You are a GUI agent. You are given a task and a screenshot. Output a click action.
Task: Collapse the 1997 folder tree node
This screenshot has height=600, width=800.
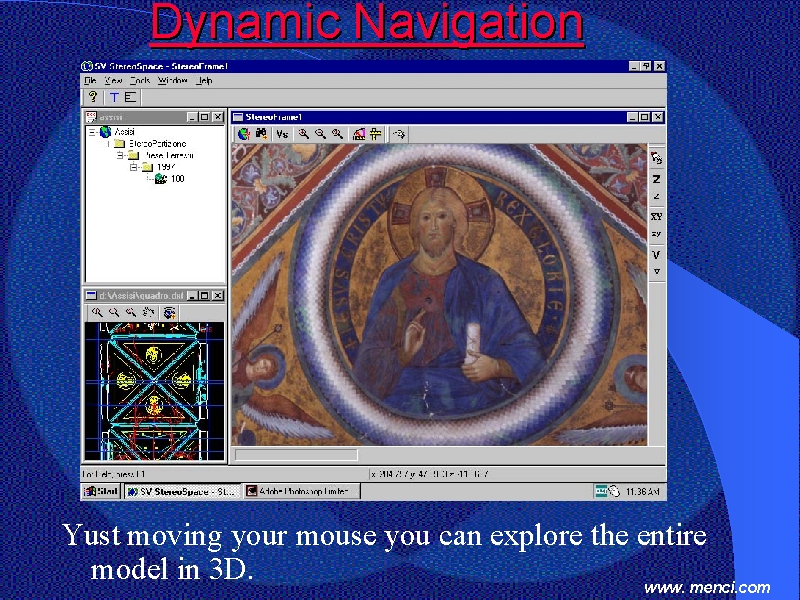tap(134, 167)
